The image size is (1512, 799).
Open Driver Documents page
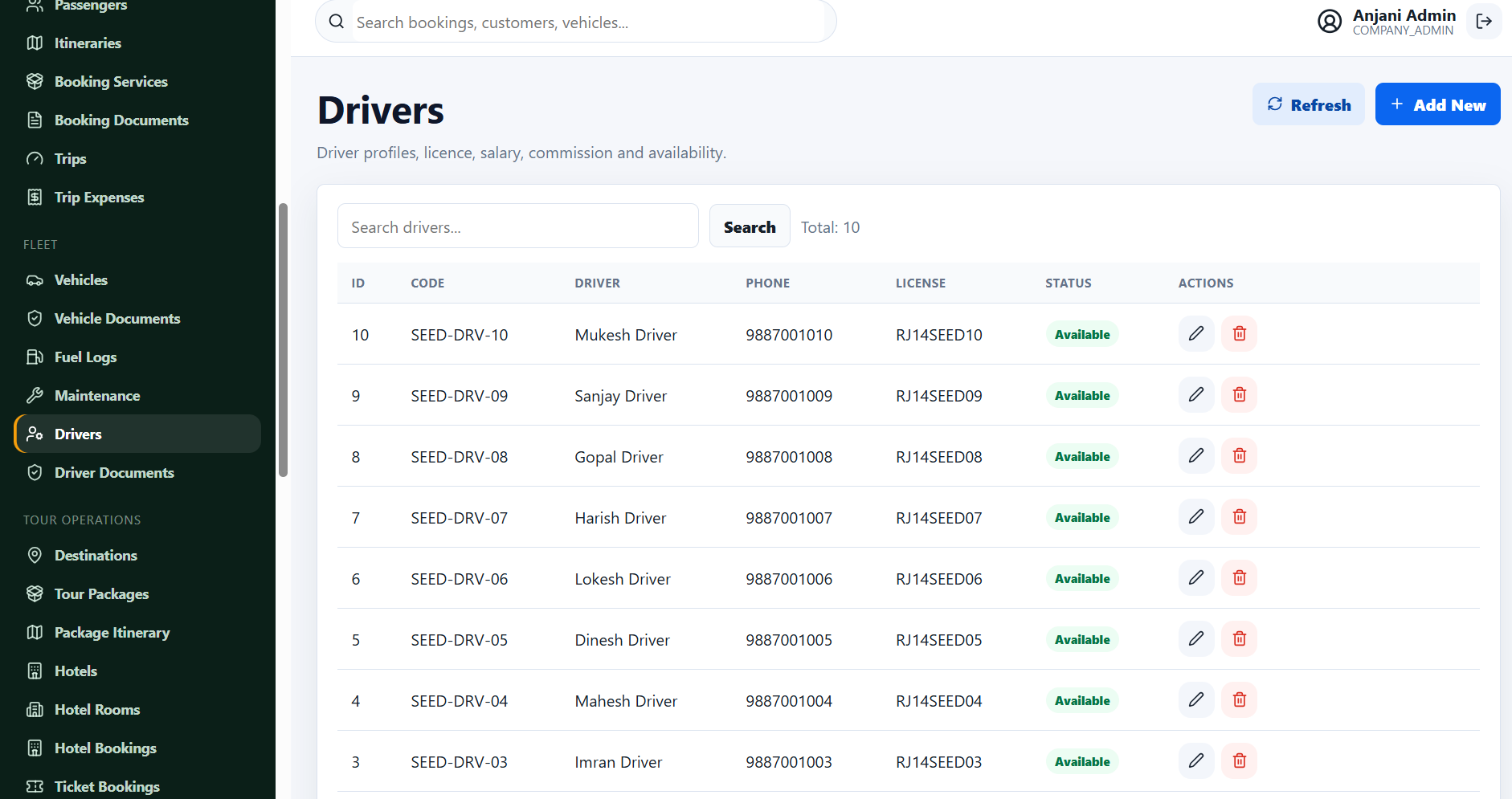[x=137, y=473]
